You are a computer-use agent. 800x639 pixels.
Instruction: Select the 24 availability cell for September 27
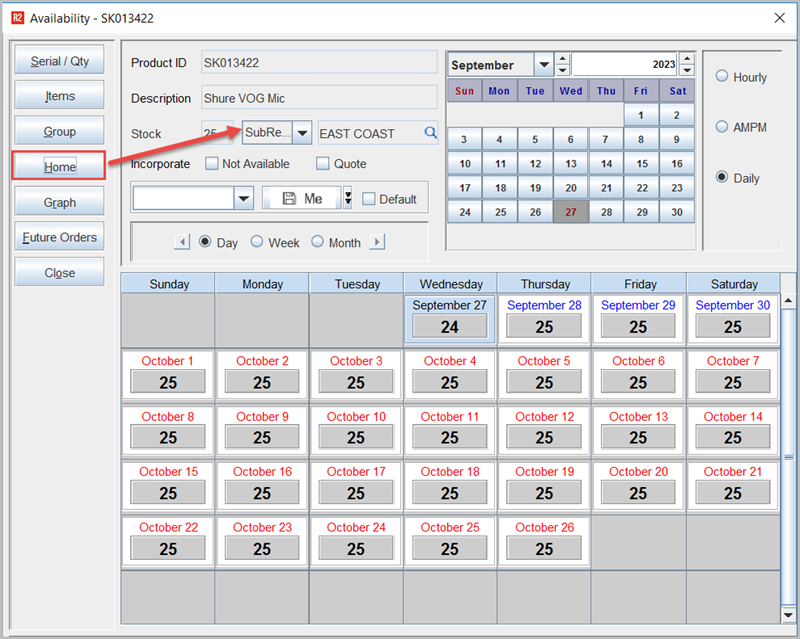[449, 327]
